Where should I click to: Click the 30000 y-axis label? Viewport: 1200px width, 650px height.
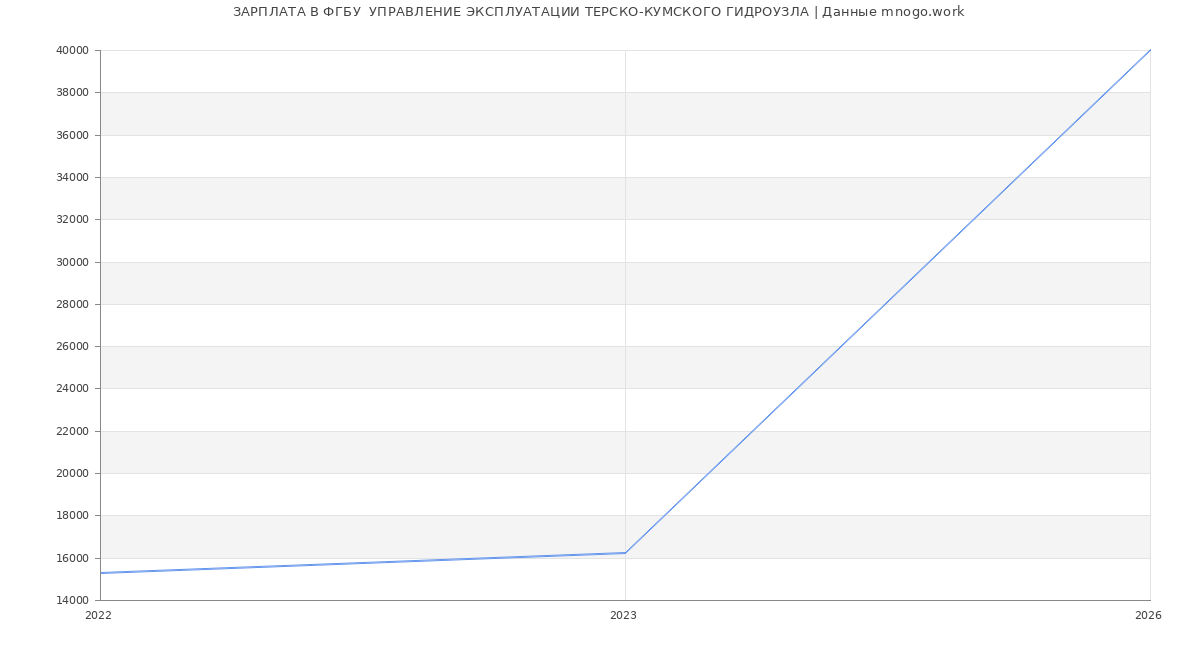pyautogui.click(x=73, y=262)
